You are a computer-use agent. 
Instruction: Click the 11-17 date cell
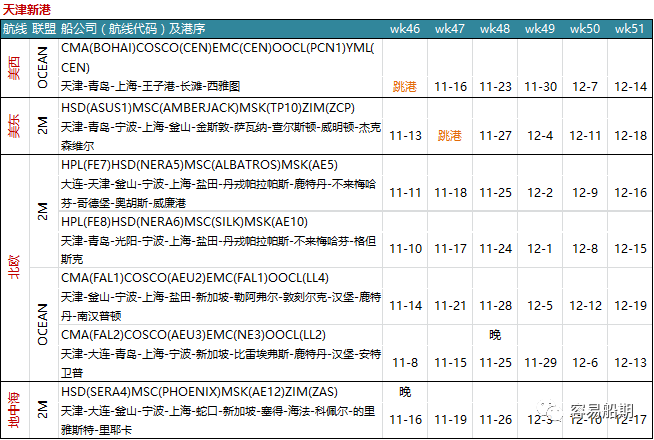pyautogui.click(x=450, y=249)
